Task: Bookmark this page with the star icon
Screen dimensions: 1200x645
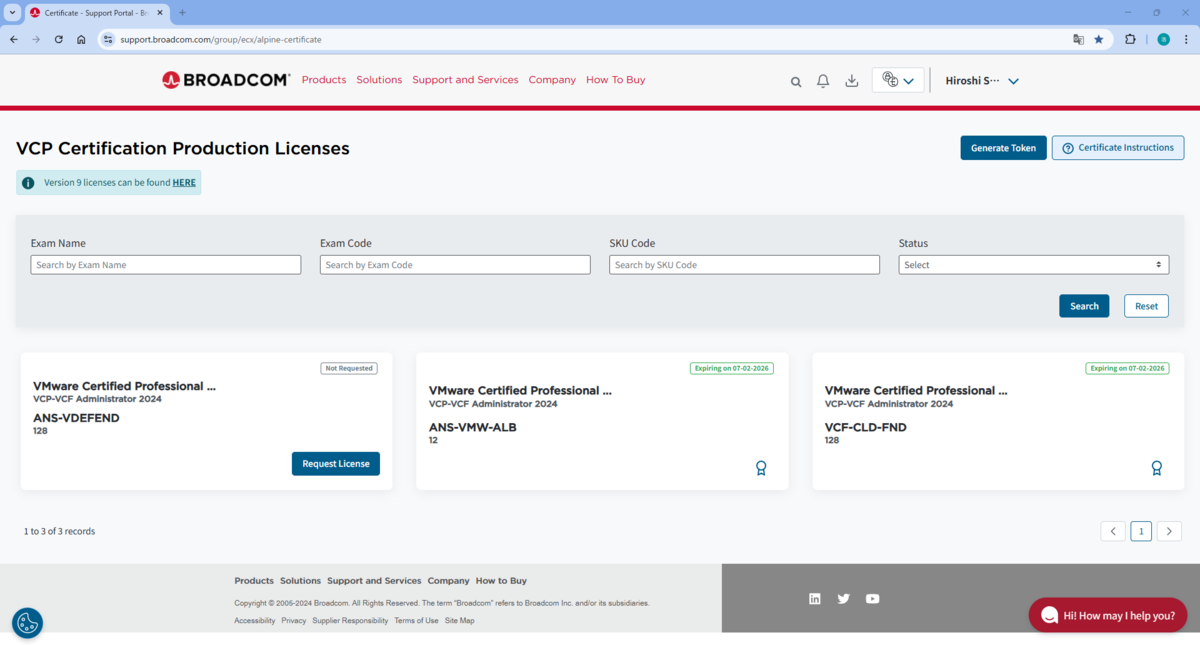Action: tap(1099, 39)
